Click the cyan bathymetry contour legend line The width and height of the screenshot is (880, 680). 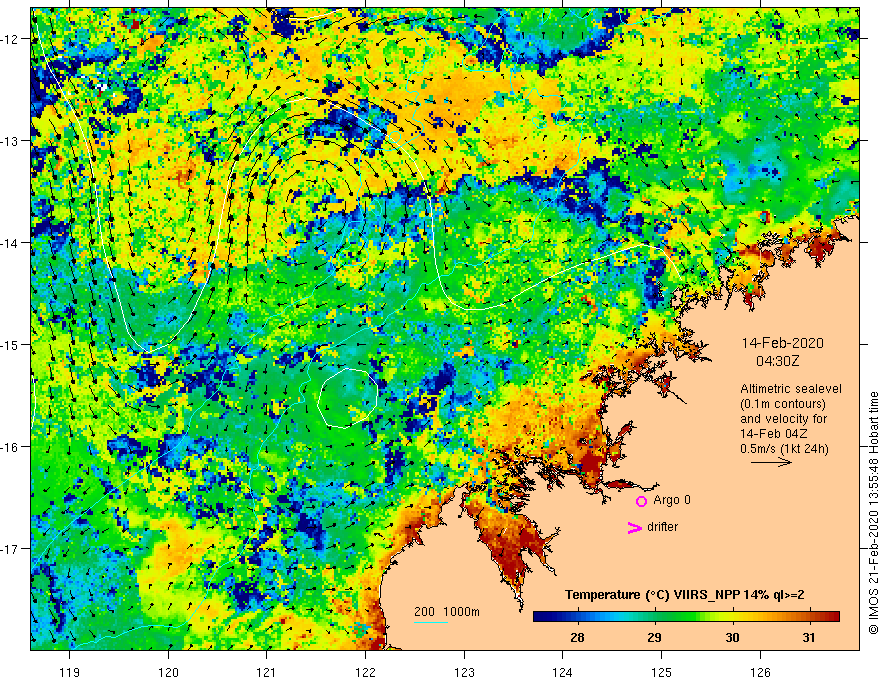pyautogui.click(x=431, y=622)
